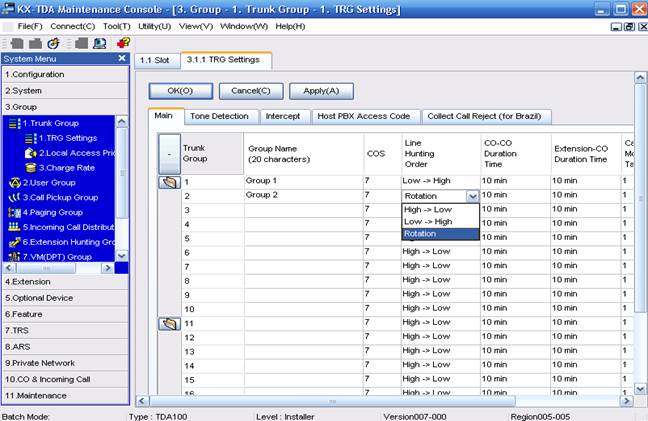Open the Window(W) menu

[x=244, y=26]
